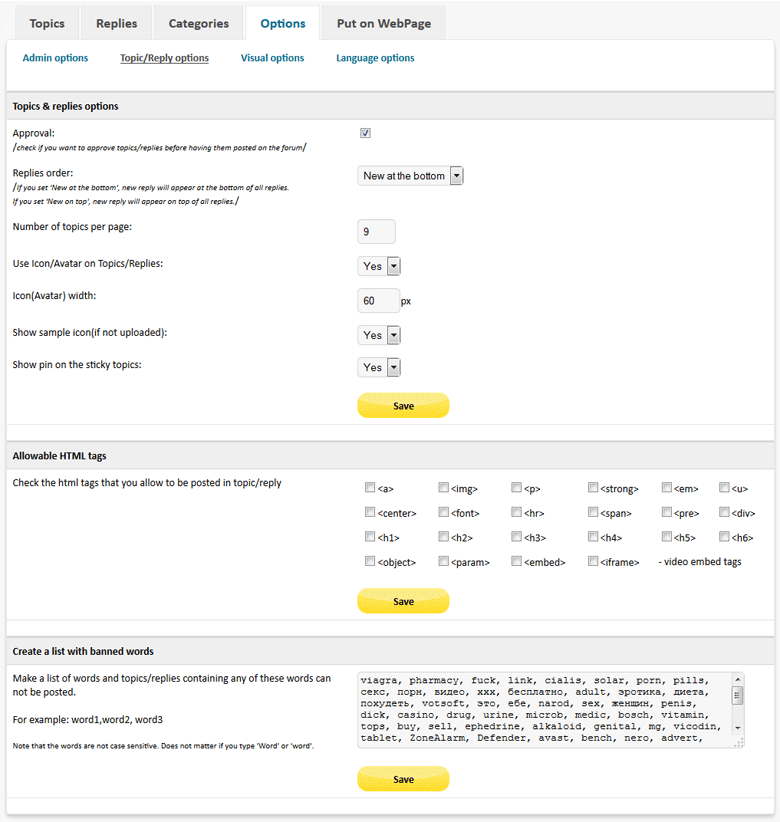Allow the <a> tag checkbox
The image size is (780, 822).
pos(370,488)
